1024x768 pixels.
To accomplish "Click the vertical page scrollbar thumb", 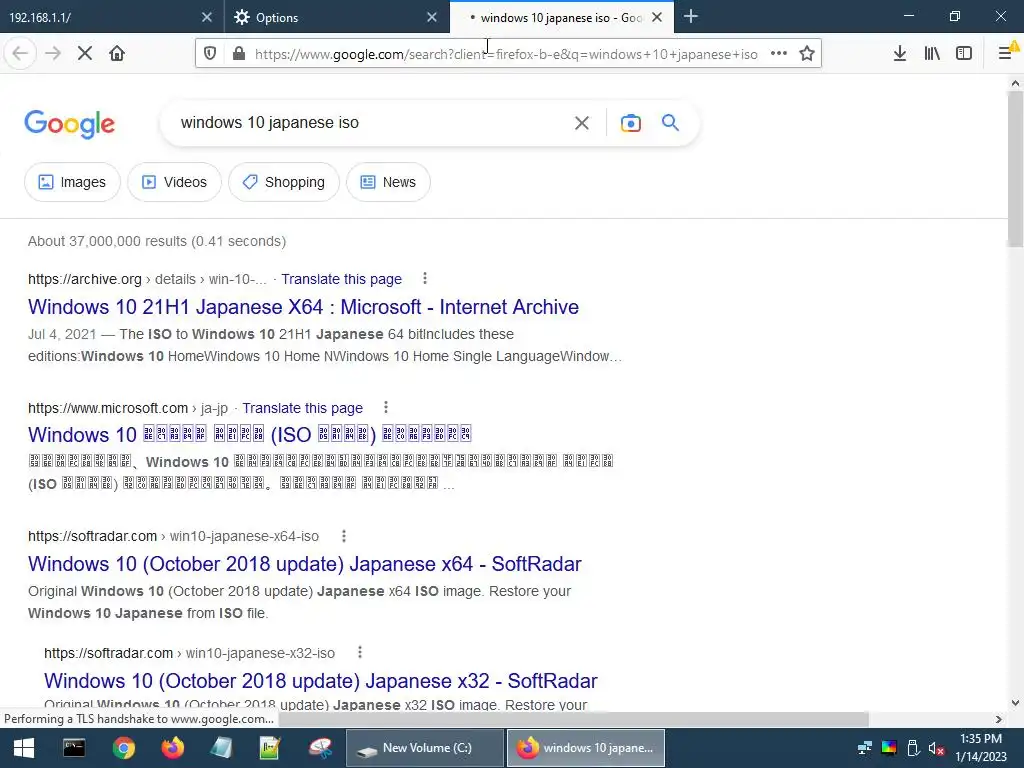I will pyautogui.click(x=1015, y=168).
